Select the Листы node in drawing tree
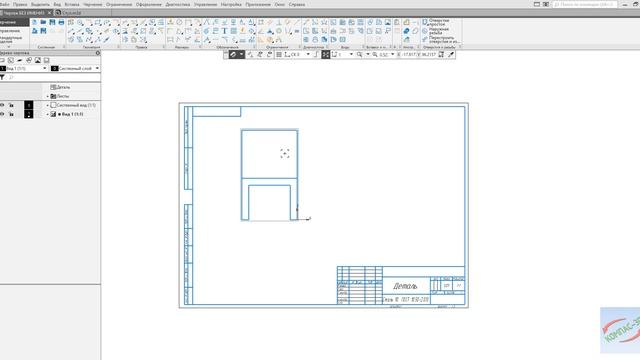Image resolution: width=640 pixels, height=360 pixels. click(x=60, y=96)
